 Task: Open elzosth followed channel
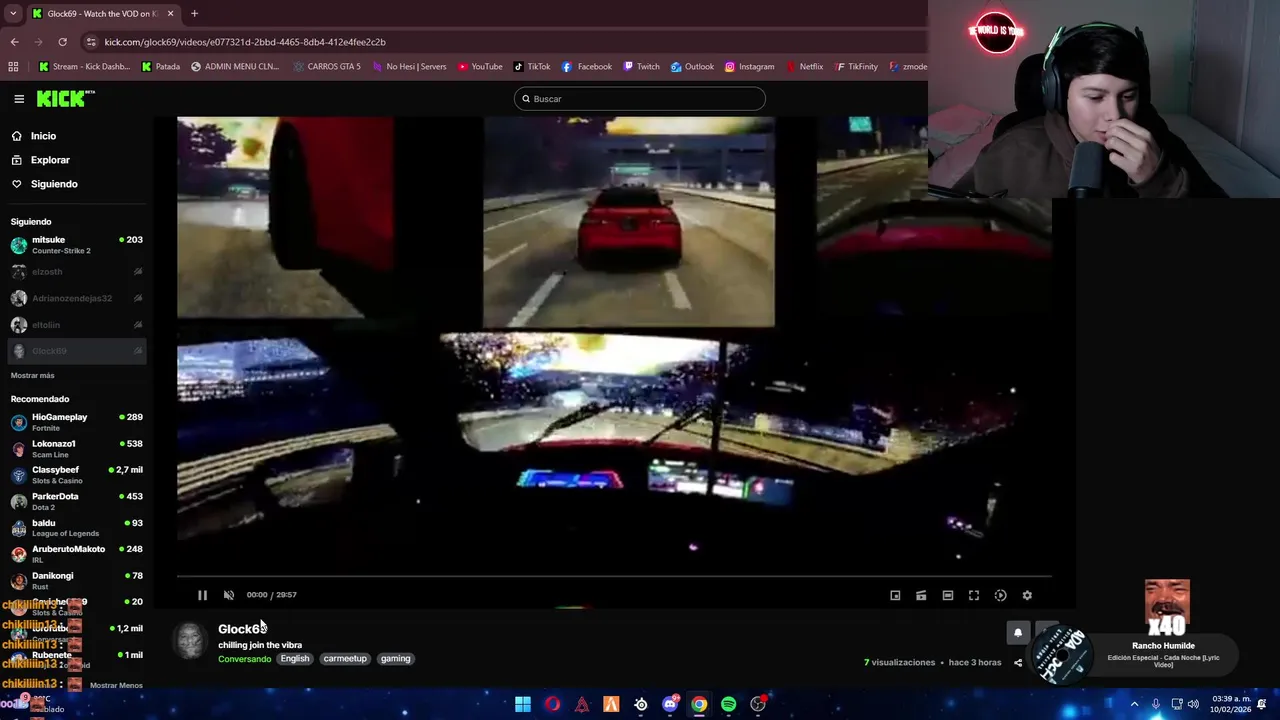pos(76,272)
